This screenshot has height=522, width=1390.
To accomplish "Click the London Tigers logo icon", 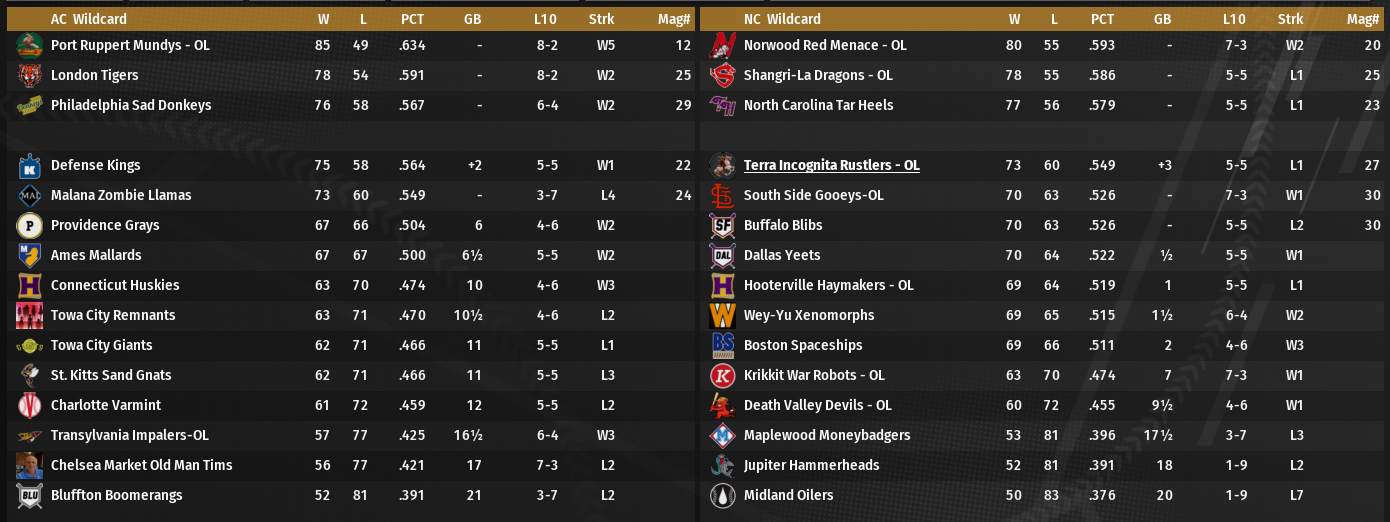I will coord(28,75).
